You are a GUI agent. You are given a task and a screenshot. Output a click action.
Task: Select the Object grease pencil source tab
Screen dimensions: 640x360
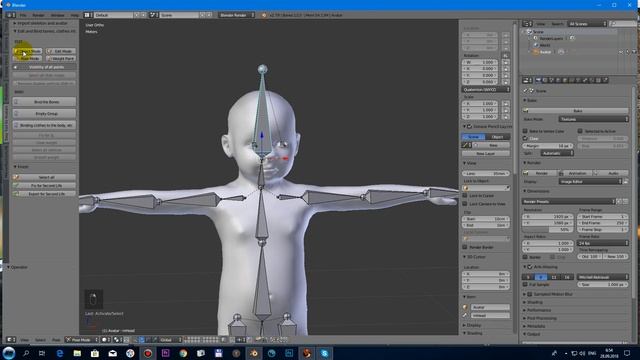coord(498,137)
